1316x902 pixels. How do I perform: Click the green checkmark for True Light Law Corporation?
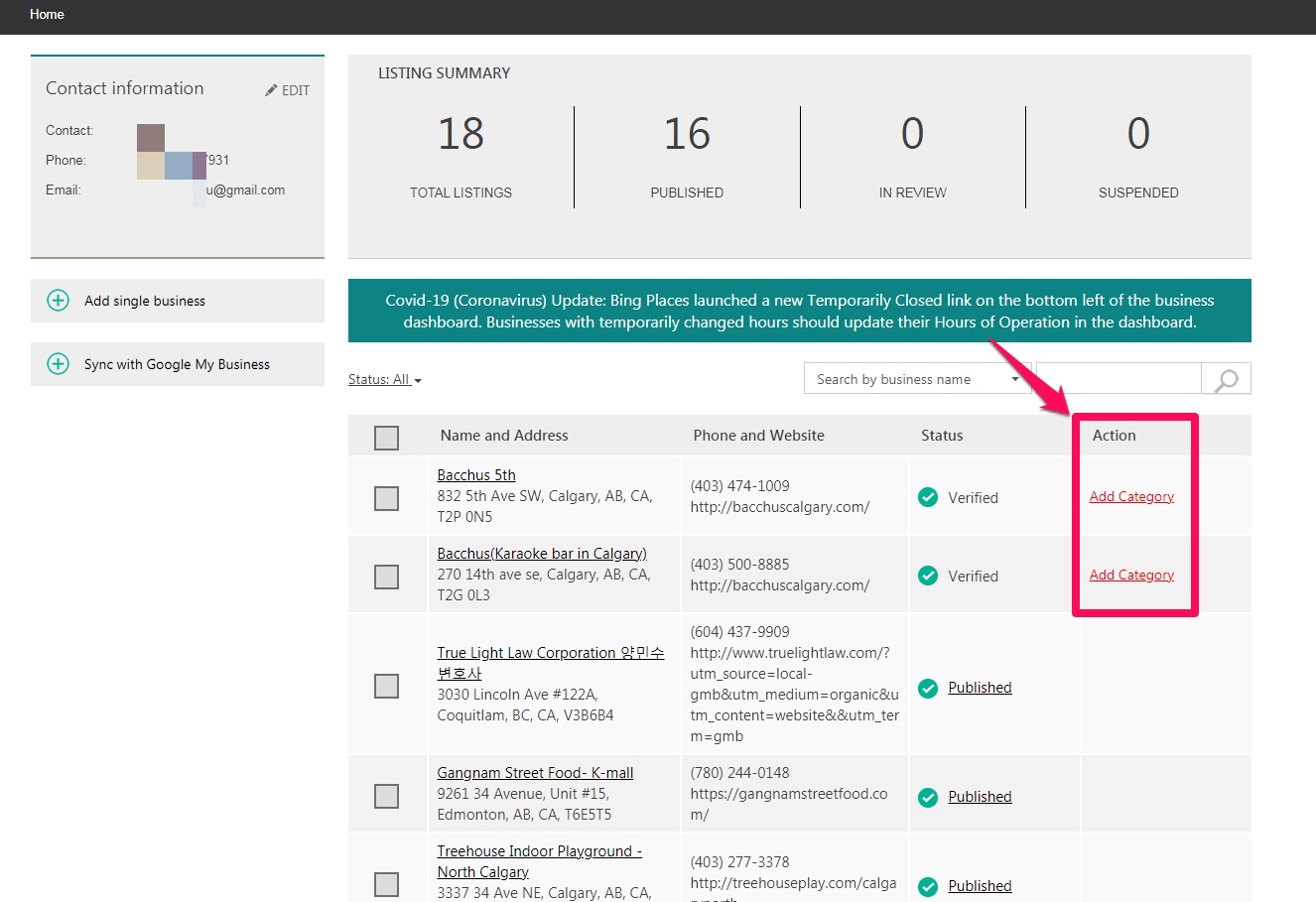(928, 688)
